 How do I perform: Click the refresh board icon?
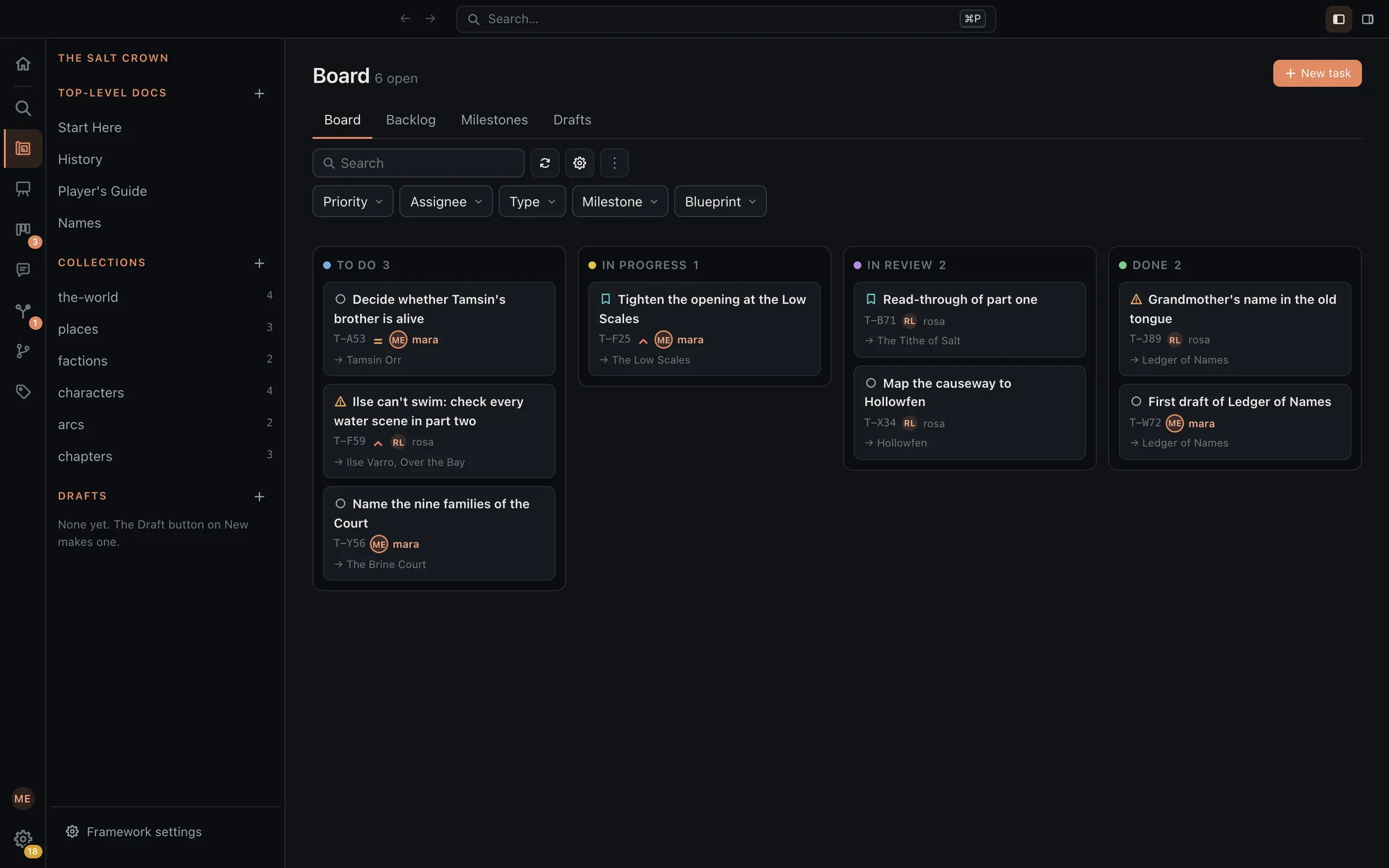click(545, 163)
